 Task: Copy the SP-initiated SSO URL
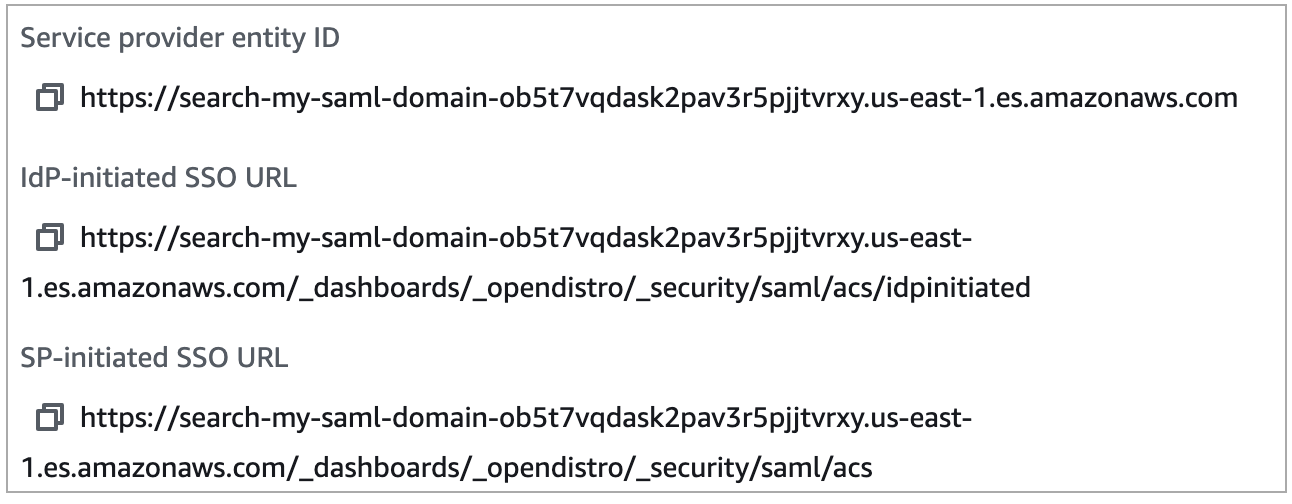(50, 416)
